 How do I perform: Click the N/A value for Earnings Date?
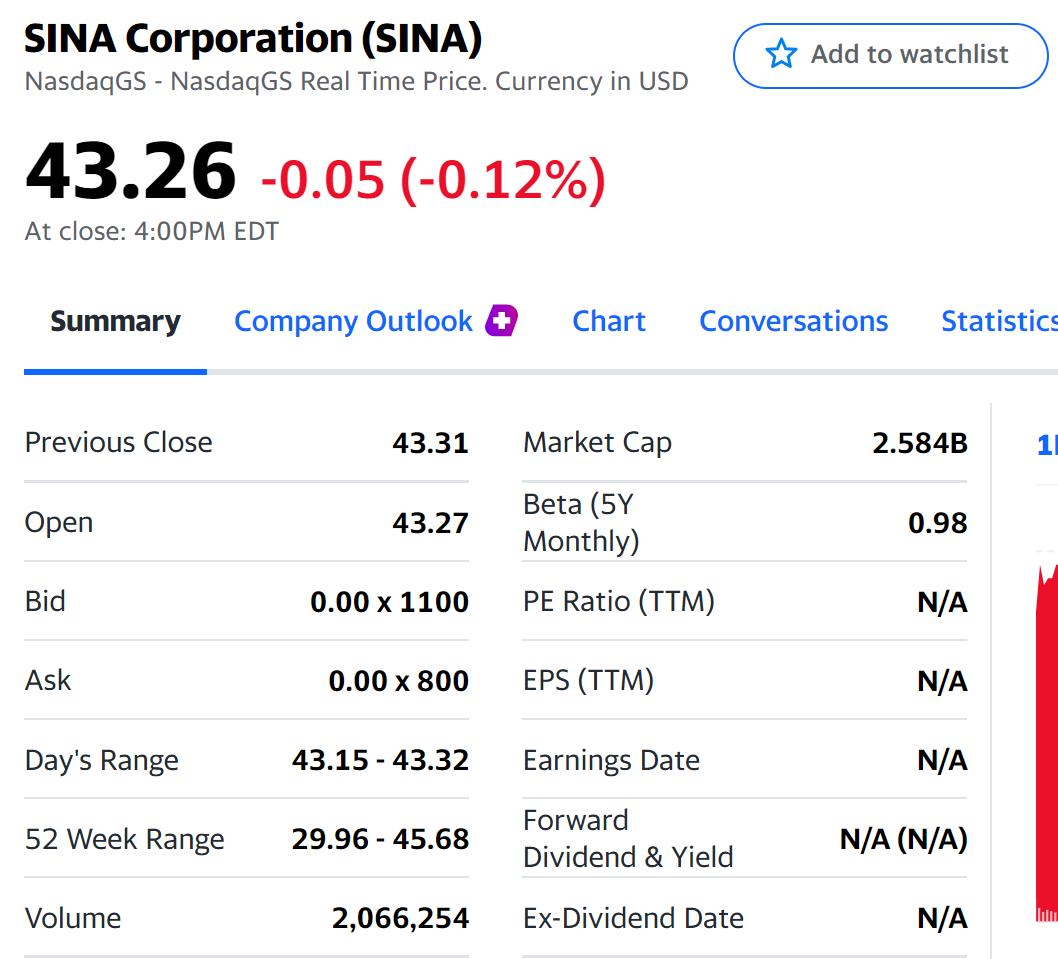(x=943, y=761)
